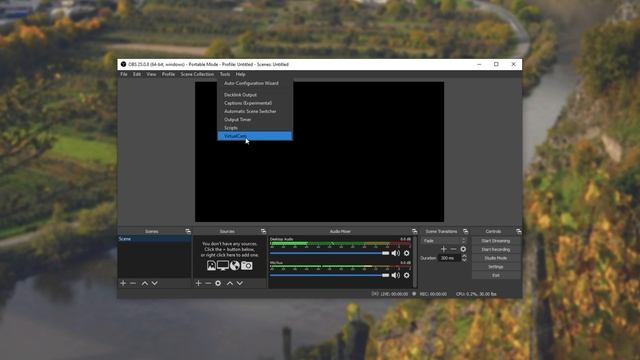Open the Help menu
The width and height of the screenshot is (640, 360).
click(x=240, y=74)
